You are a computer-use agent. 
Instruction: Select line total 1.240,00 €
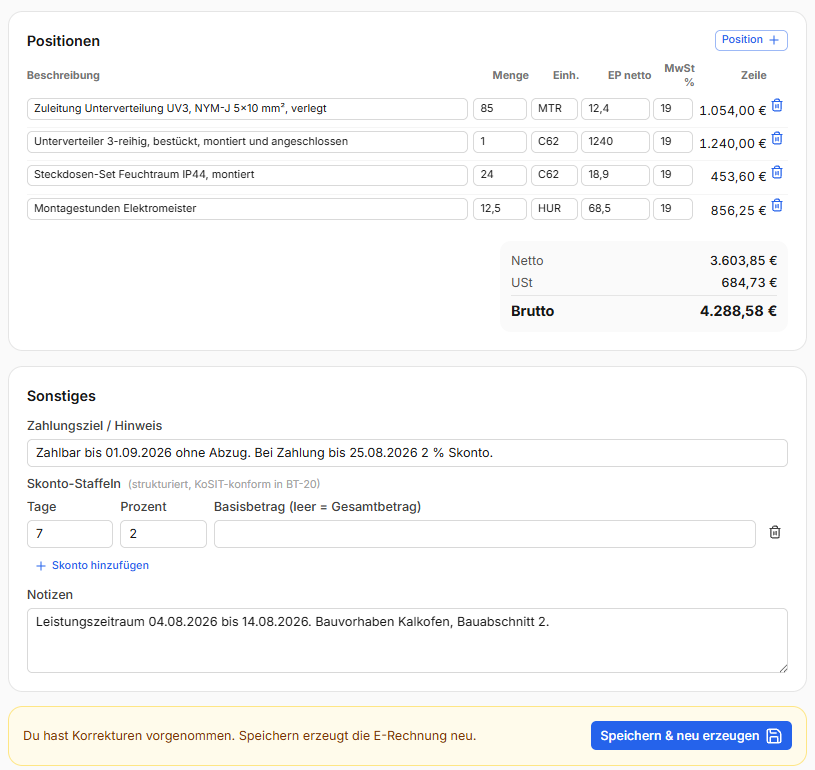point(732,143)
